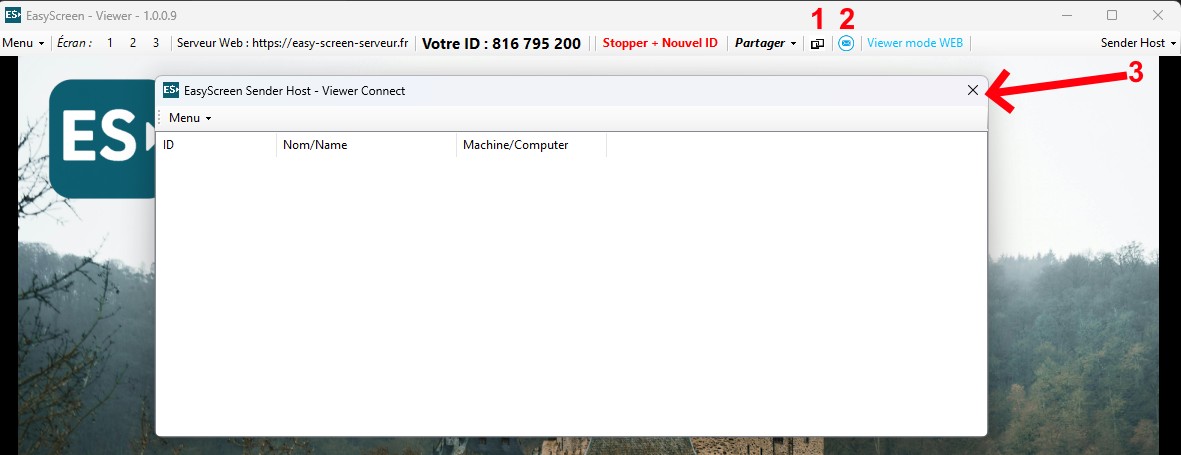Close the Viewer Connect dialog
The image size is (1181, 455).
(973, 90)
